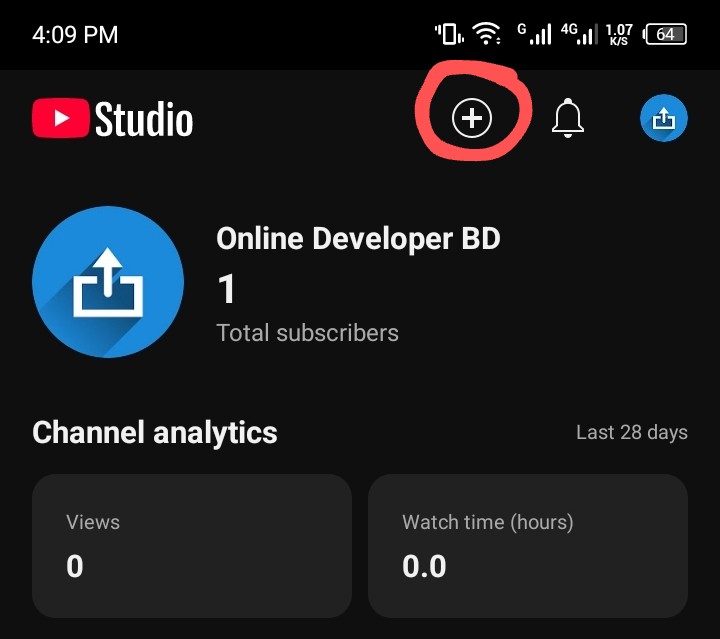Tap the 4G signal strength icon

[579, 34]
